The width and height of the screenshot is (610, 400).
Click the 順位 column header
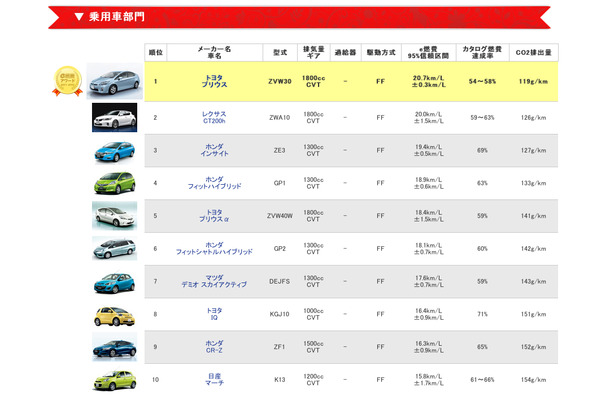pyautogui.click(x=156, y=53)
